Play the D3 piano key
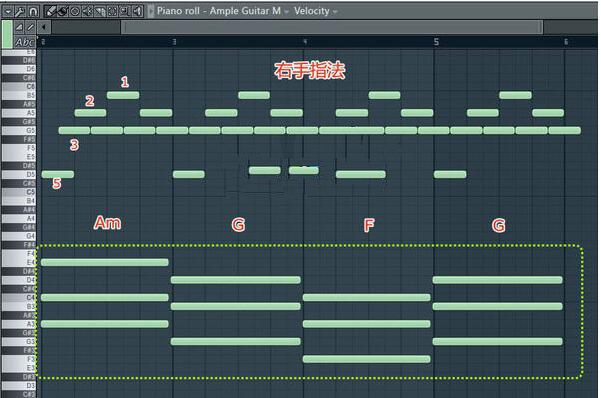 pyautogui.click(x=19, y=385)
